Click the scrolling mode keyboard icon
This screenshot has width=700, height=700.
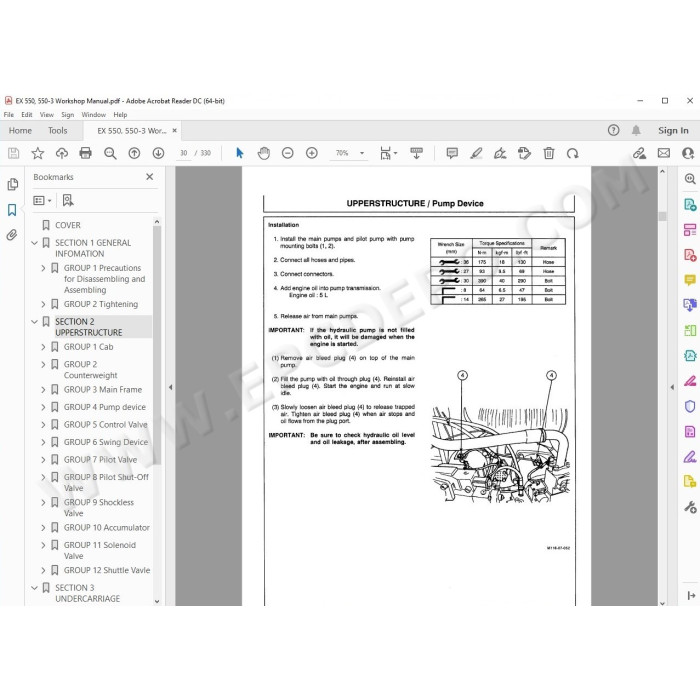coord(416,153)
